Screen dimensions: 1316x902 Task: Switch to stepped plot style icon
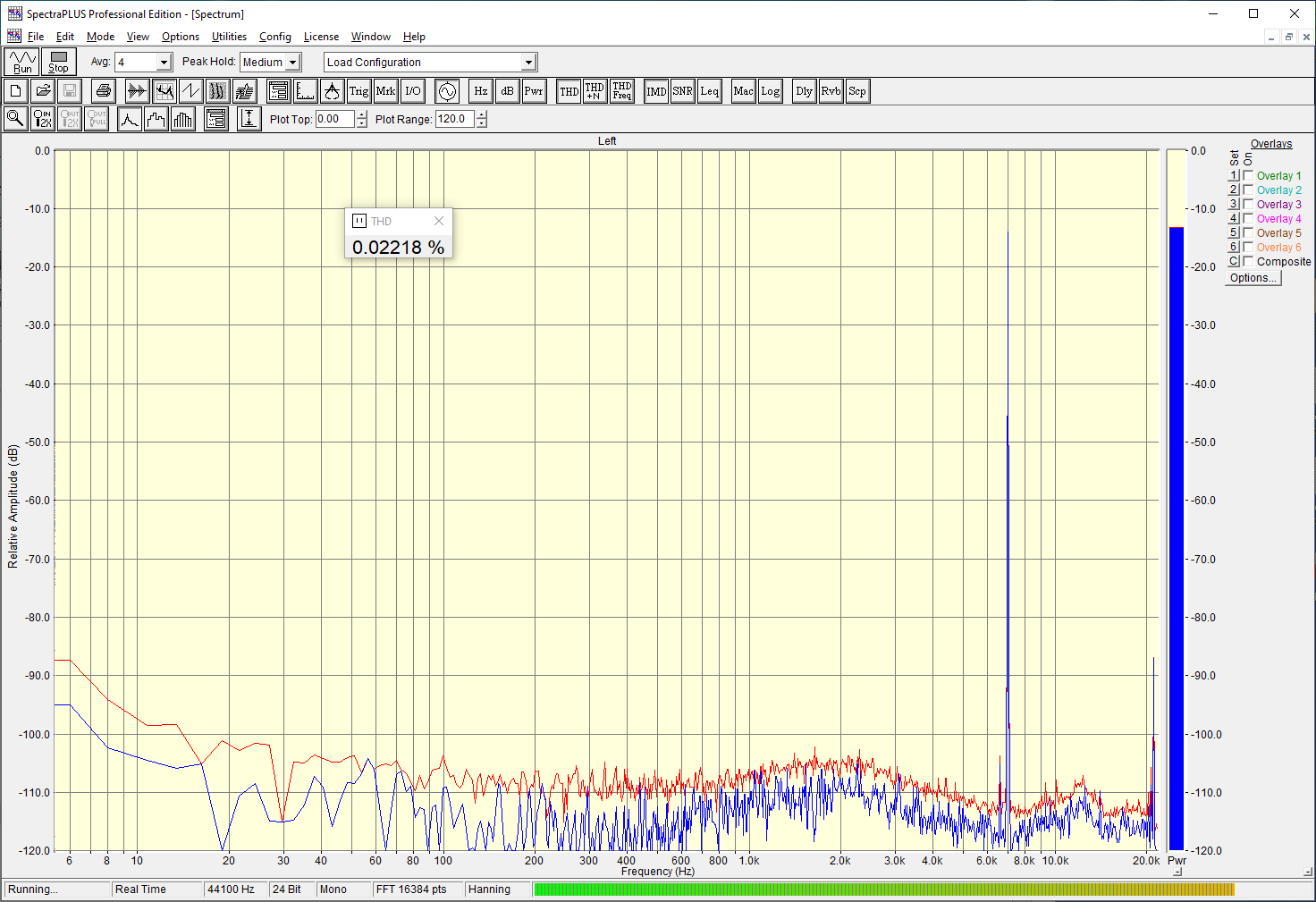click(x=156, y=119)
